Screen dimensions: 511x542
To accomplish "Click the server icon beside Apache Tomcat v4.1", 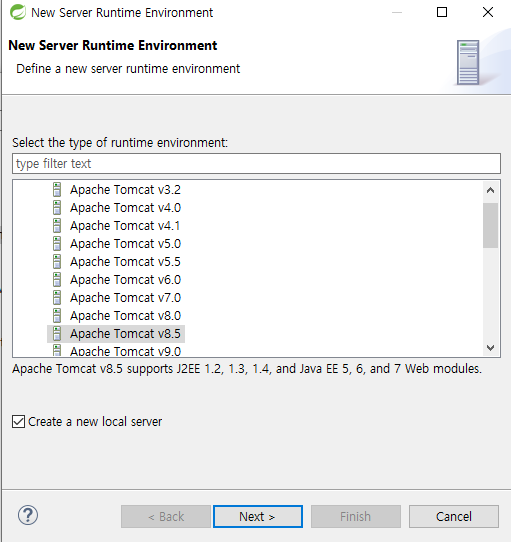I will coord(57,226).
